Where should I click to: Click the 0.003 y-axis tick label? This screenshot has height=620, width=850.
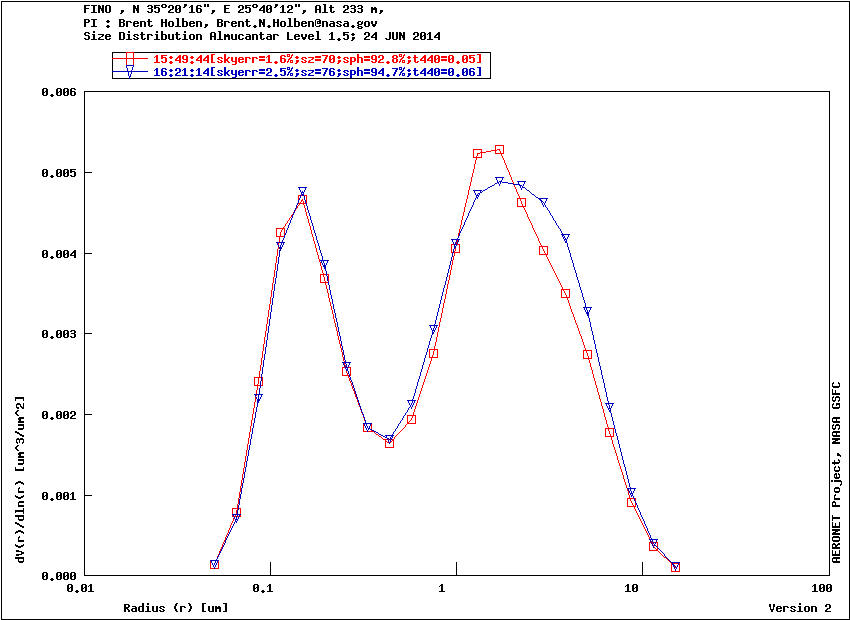pos(58,334)
